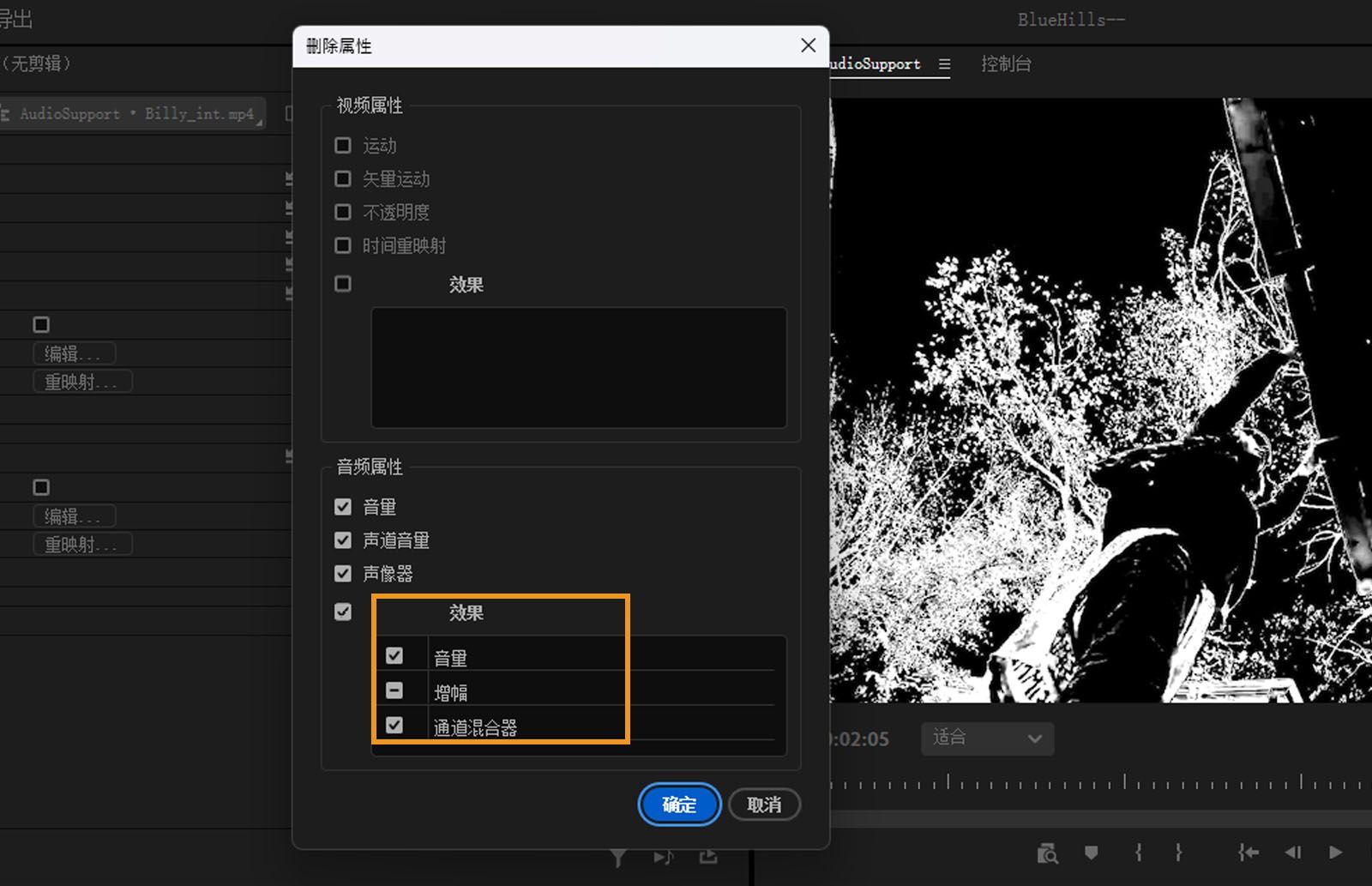
Task: Add a marker in the program monitor
Action: 1091,852
